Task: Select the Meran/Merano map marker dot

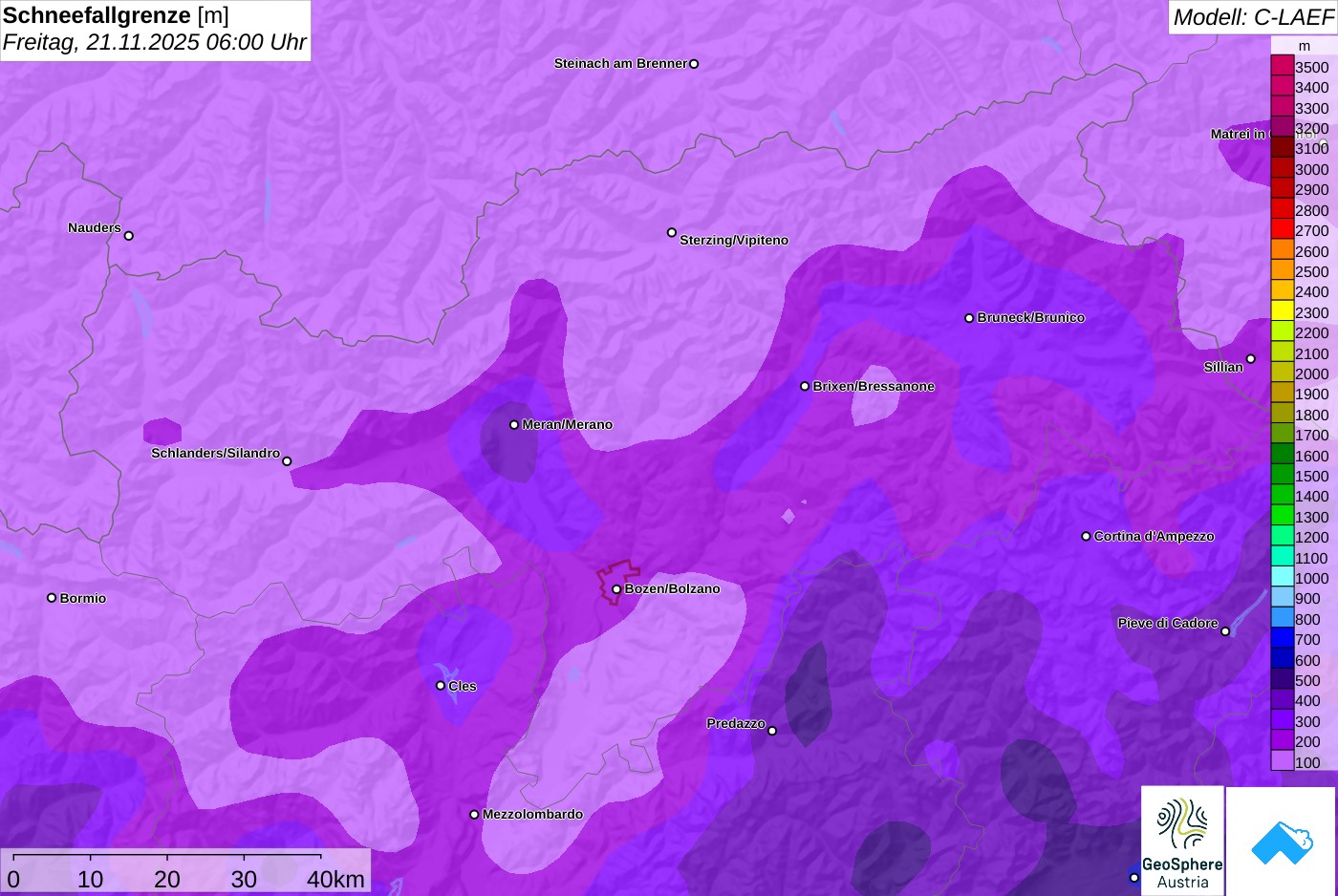Action: (x=514, y=425)
